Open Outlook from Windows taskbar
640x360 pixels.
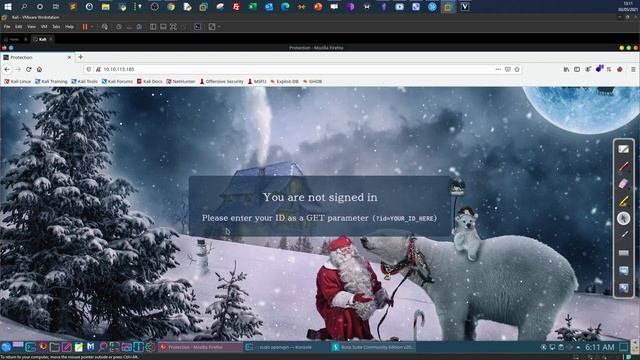[269, 7]
